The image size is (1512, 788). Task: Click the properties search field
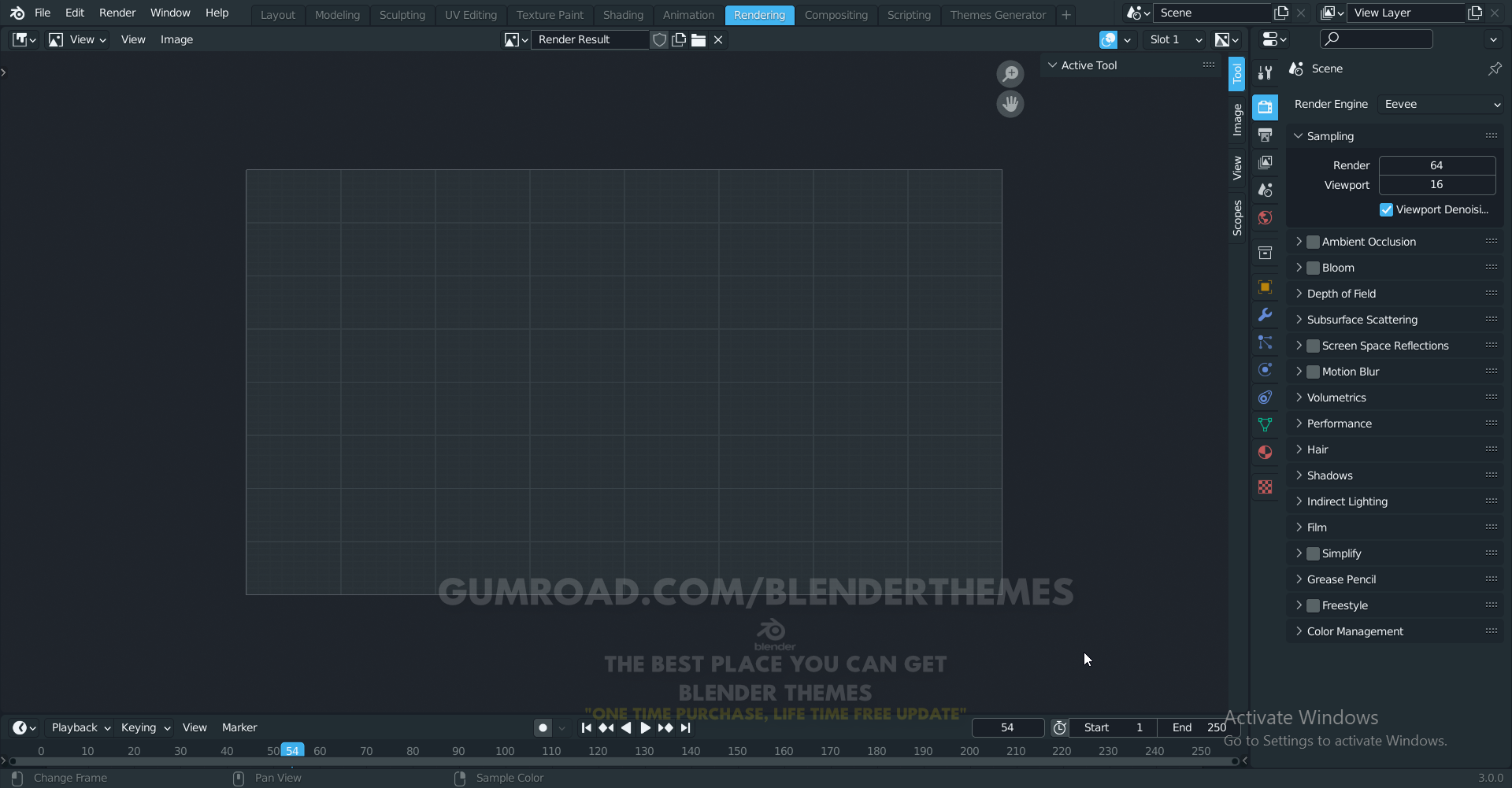click(1376, 39)
